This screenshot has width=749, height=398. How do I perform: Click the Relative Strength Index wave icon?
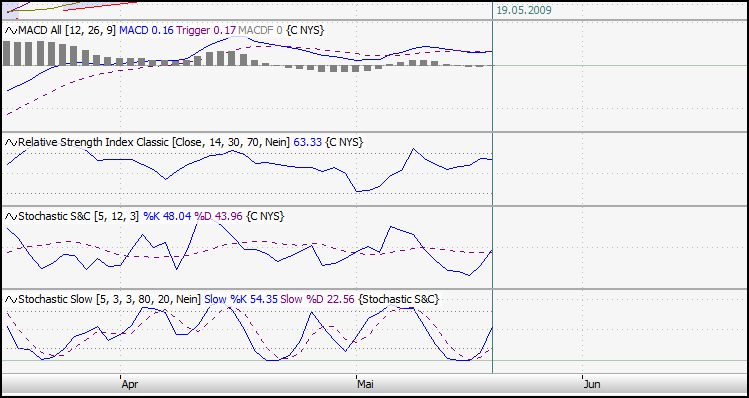pos(11,142)
